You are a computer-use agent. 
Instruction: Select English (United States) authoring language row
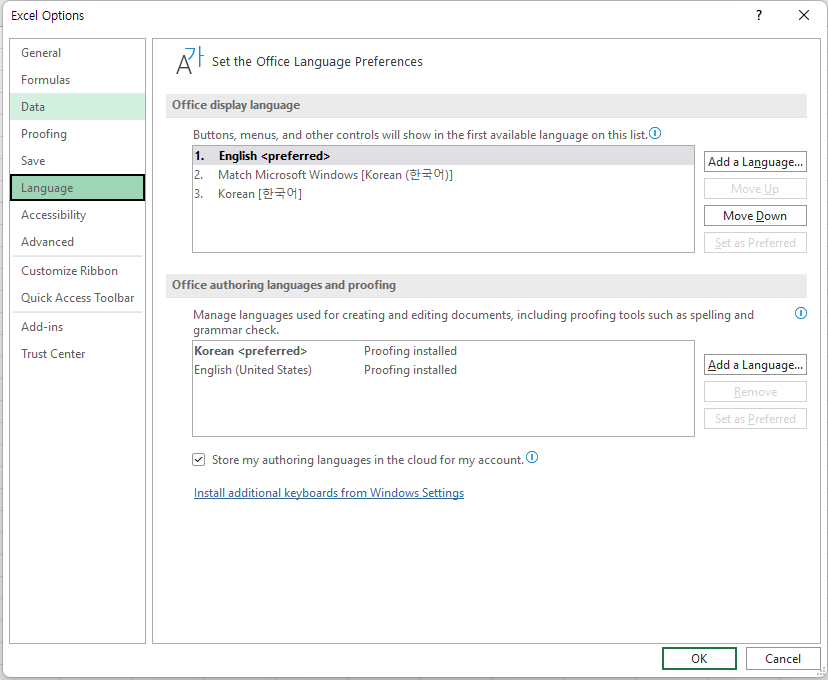pyautogui.click(x=443, y=370)
